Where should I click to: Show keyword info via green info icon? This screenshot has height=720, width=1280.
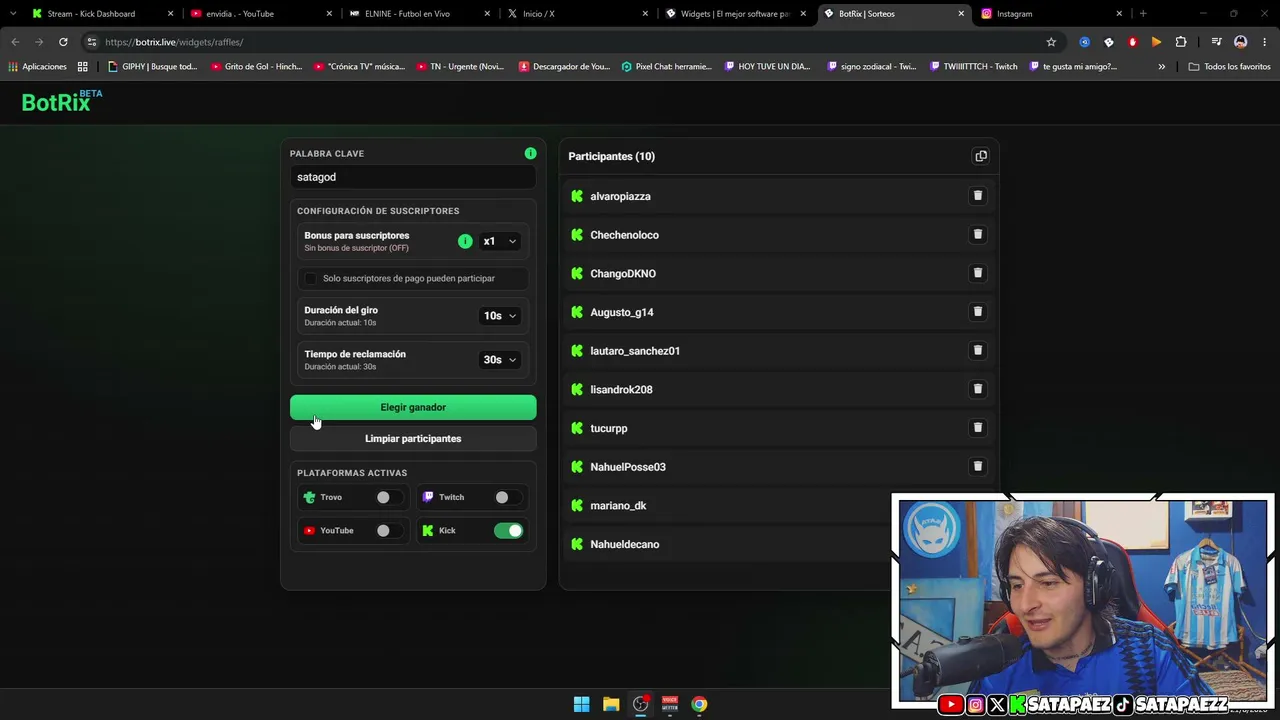click(x=530, y=153)
